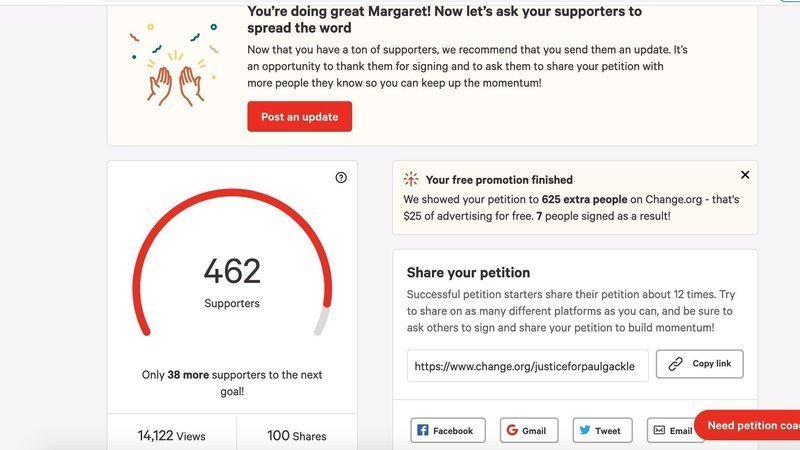Click the Post an update button
Viewport: 800px width, 450px height.
[x=299, y=116]
